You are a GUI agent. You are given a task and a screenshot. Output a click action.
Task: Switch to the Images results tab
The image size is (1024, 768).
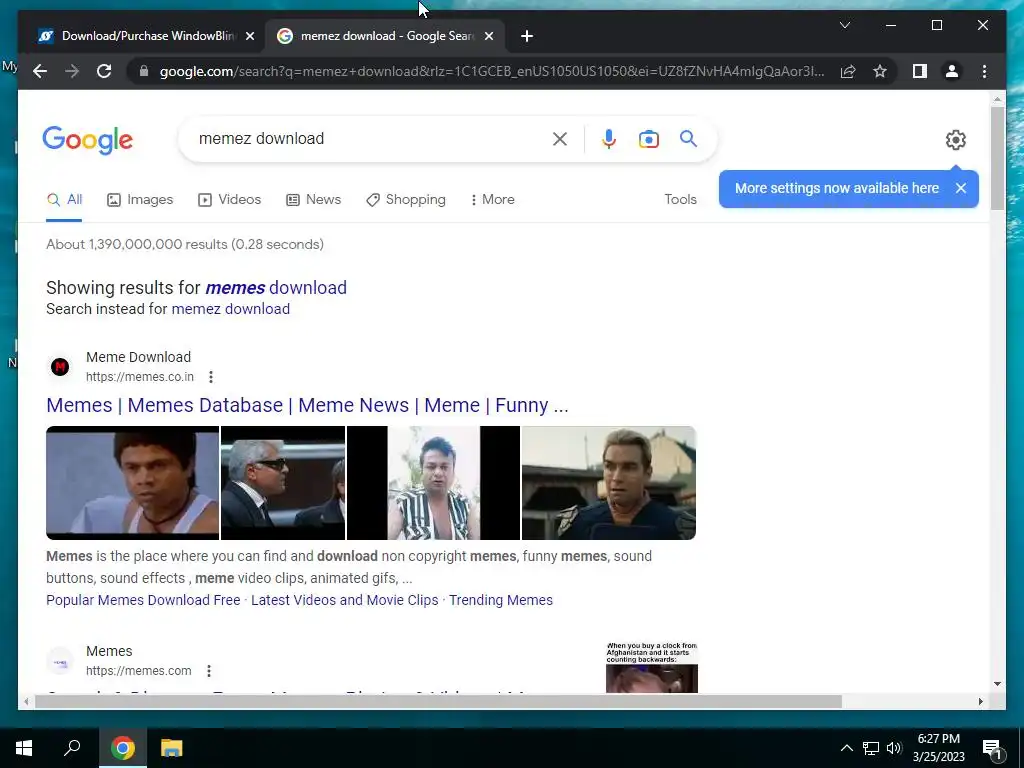pyautogui.click(x=140, y=200)
